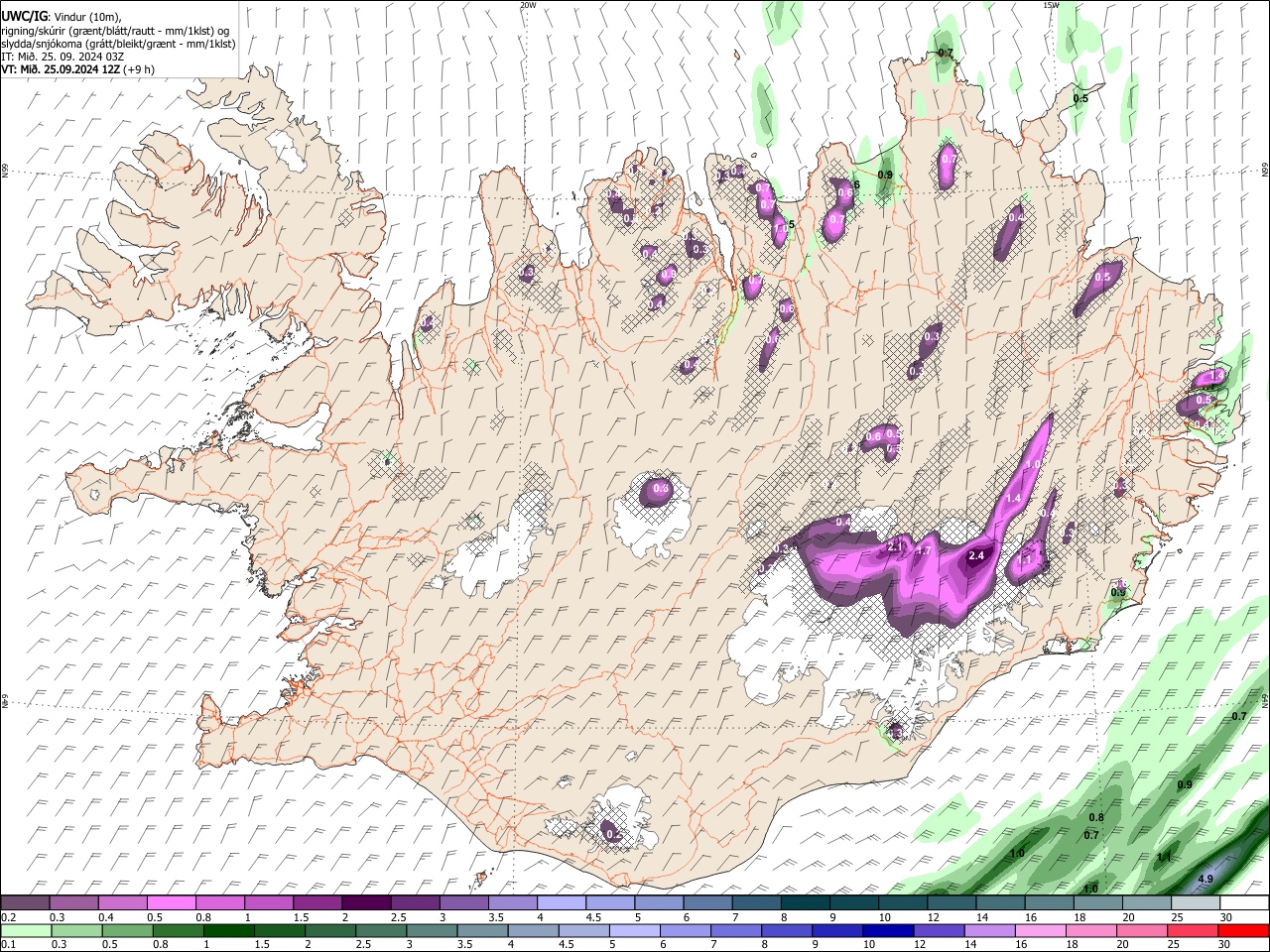Pick the lavender 14 swatch in lower legend
The height and width of the screenshot is (952, 1270).
click(989, 931)
